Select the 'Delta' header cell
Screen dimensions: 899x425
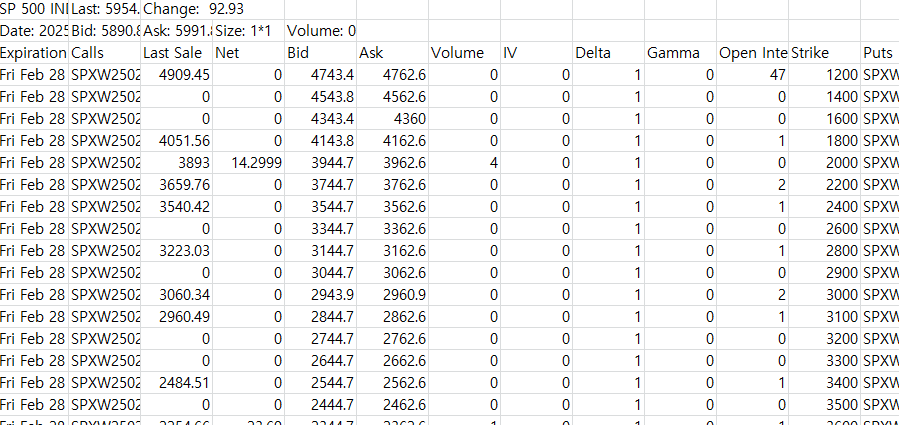tap(608, 53)
